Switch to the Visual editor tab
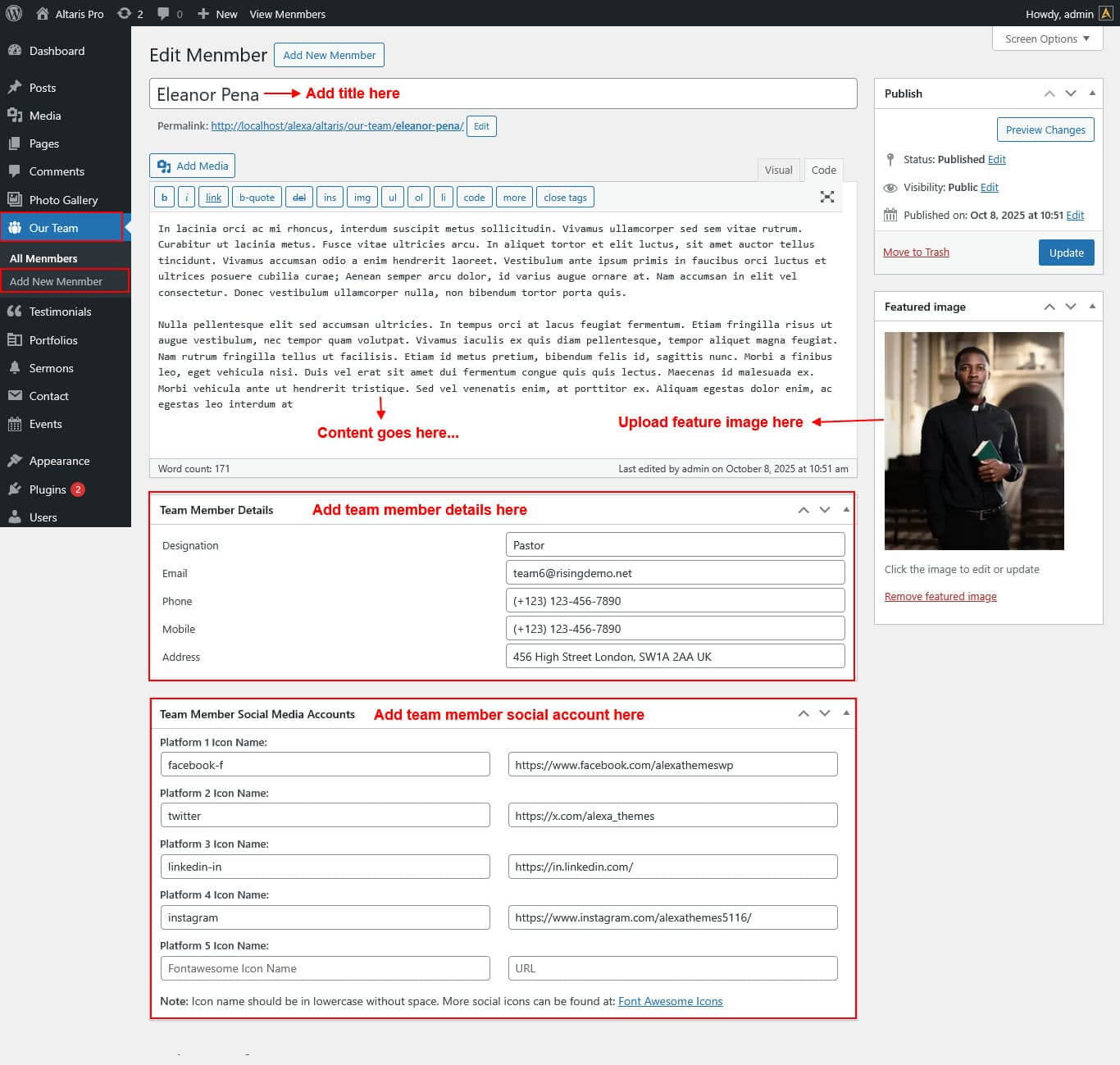 tap(778, 170)
